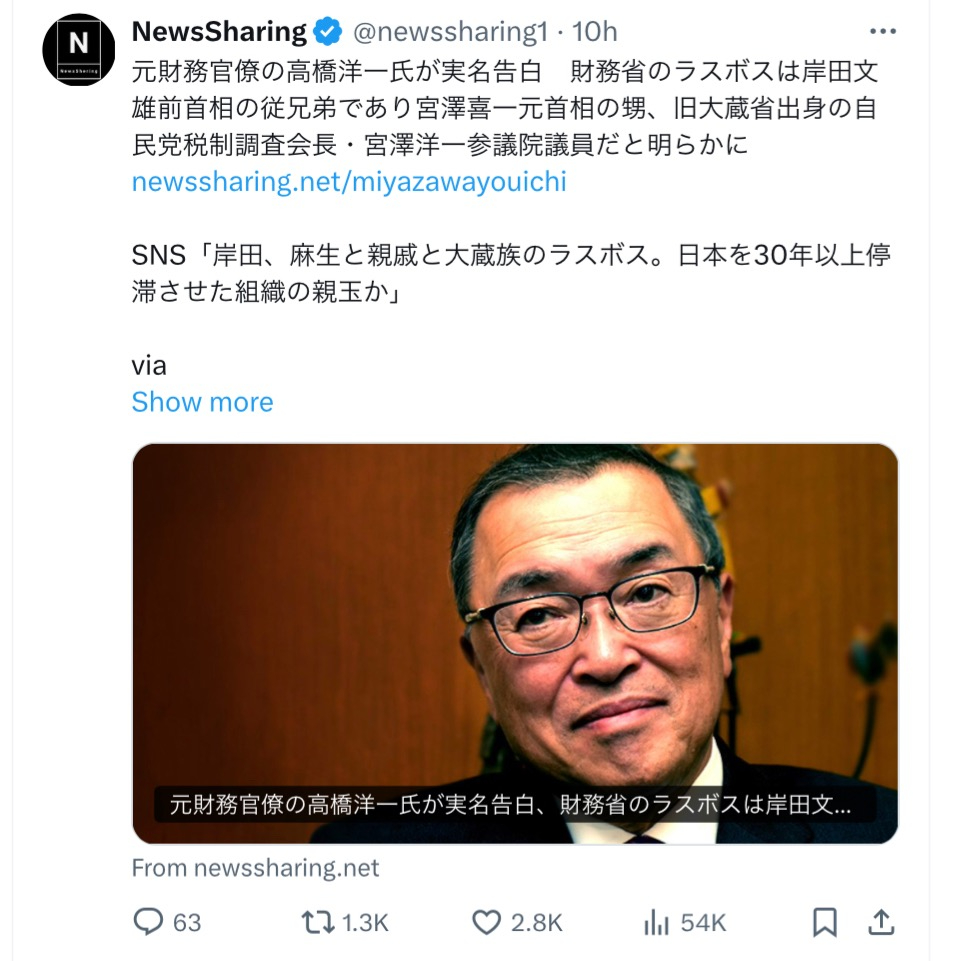Click the 10h timestamp

pyautogui.click(x=594, y=32)
